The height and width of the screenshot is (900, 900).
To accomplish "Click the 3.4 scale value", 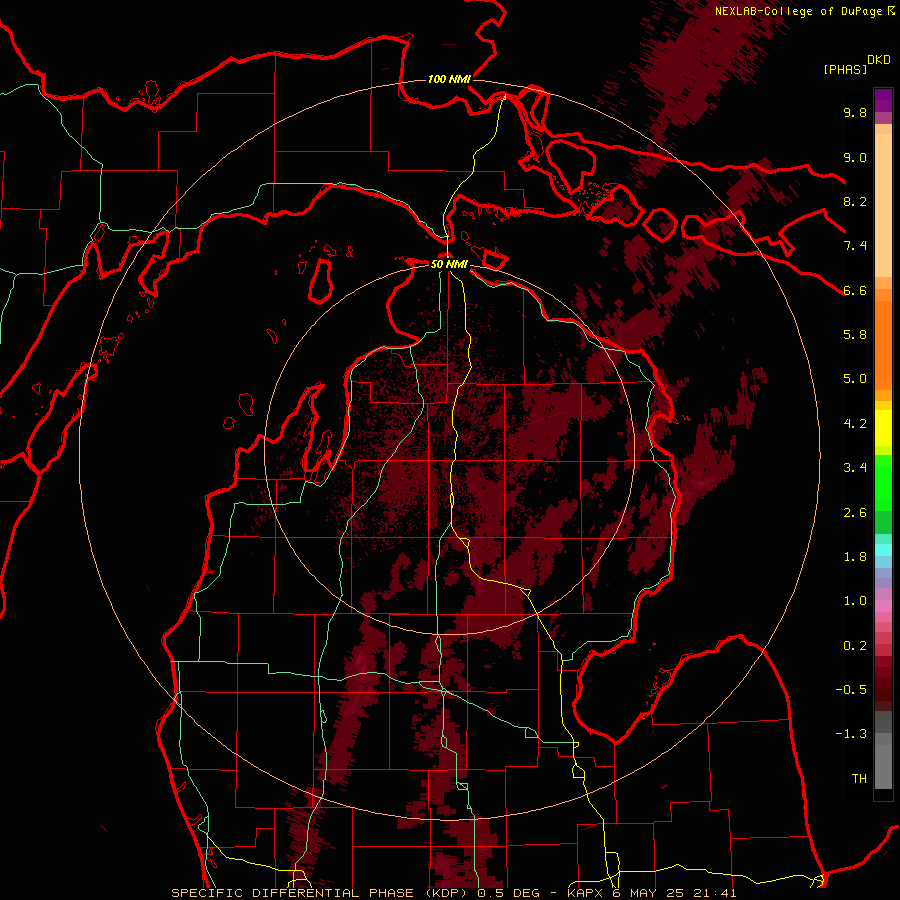I will 855,468.
